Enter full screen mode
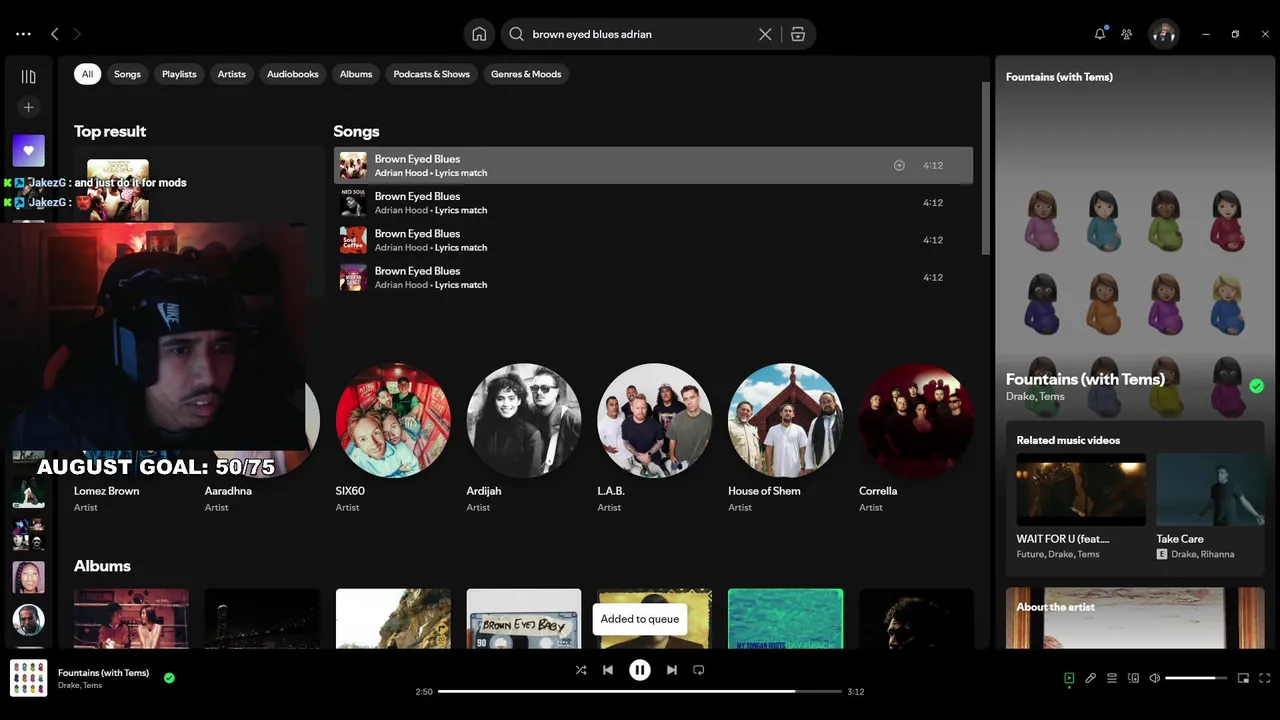Image resolution: width=1280 pixels, height=720 pixels. pos(1265,678)
